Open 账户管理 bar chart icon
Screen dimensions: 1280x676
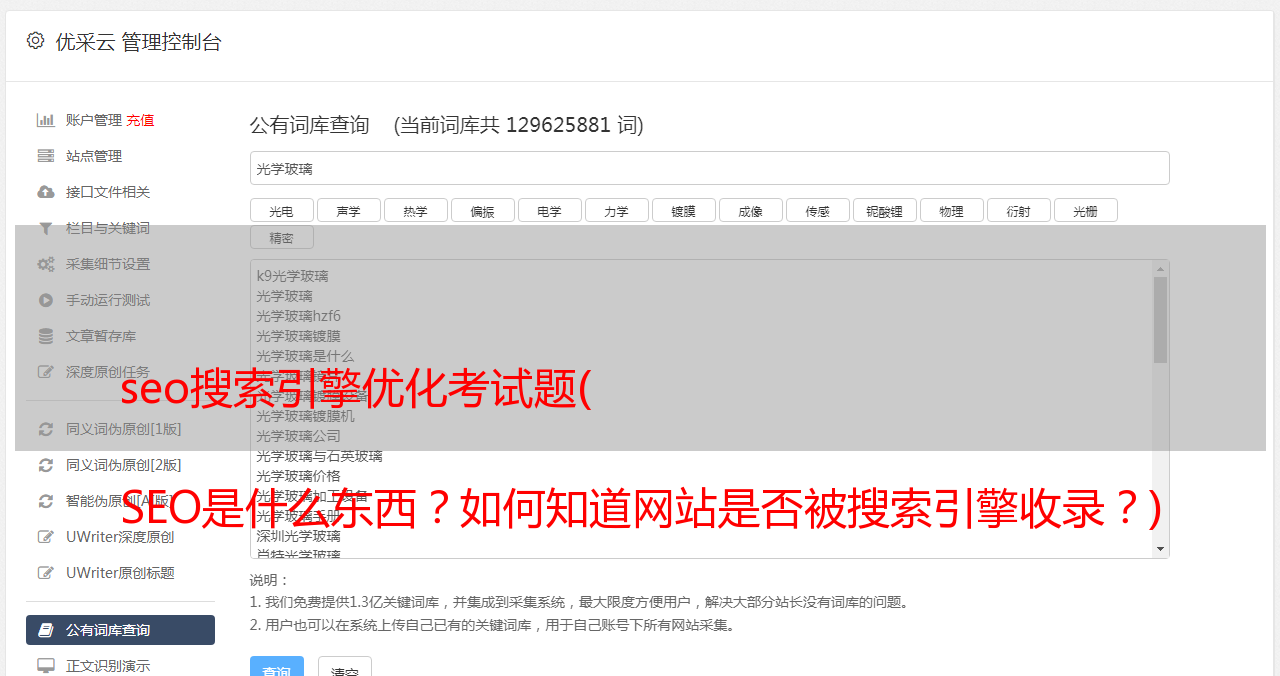click(x=46, y=120)
